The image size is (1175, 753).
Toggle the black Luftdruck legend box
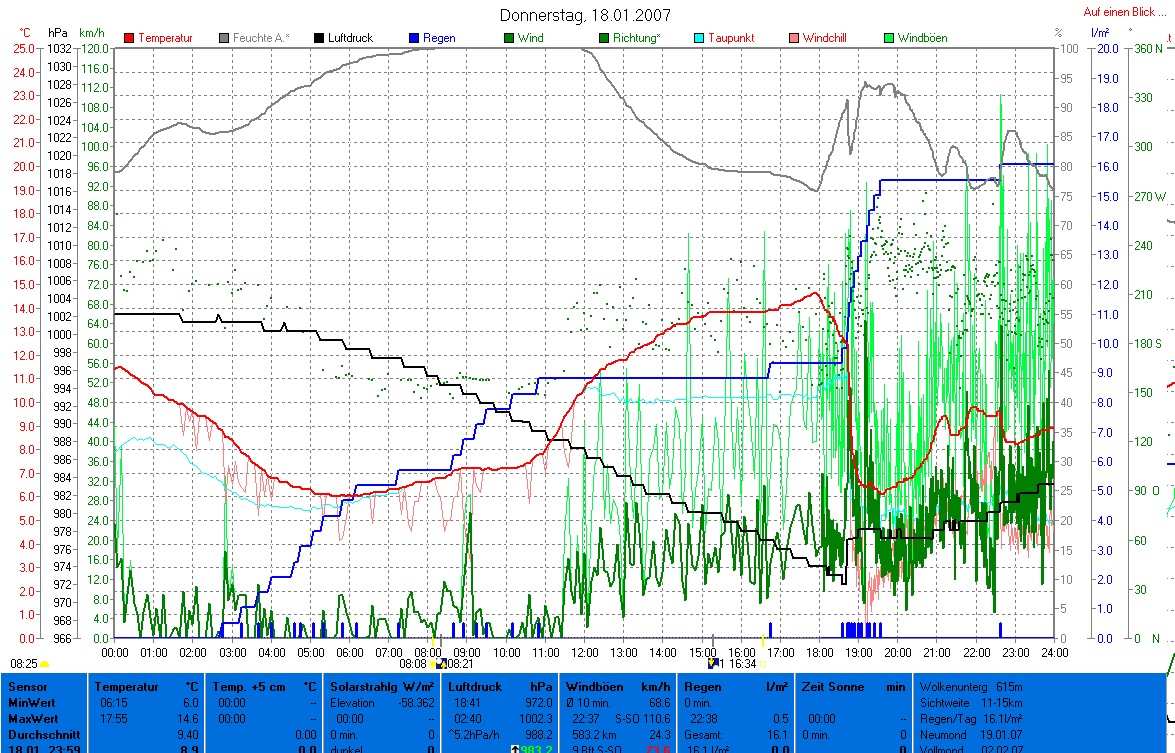click(320, 38)
